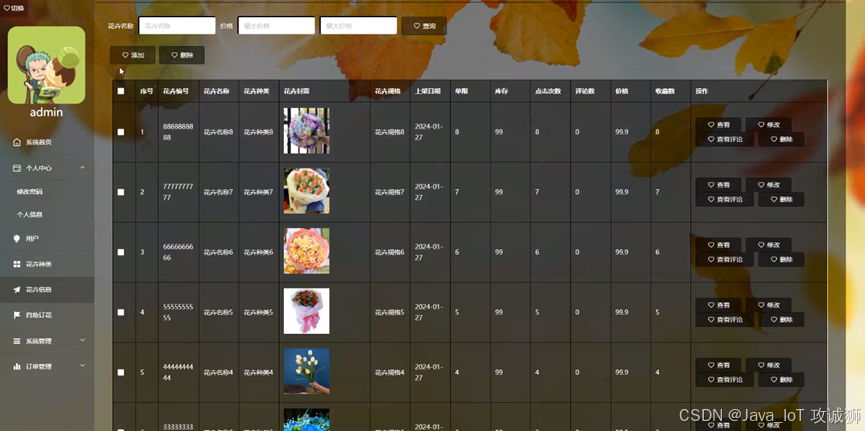Click 删除 in the 花卉名称6 row
865x431 pixels.
point(781,259)
